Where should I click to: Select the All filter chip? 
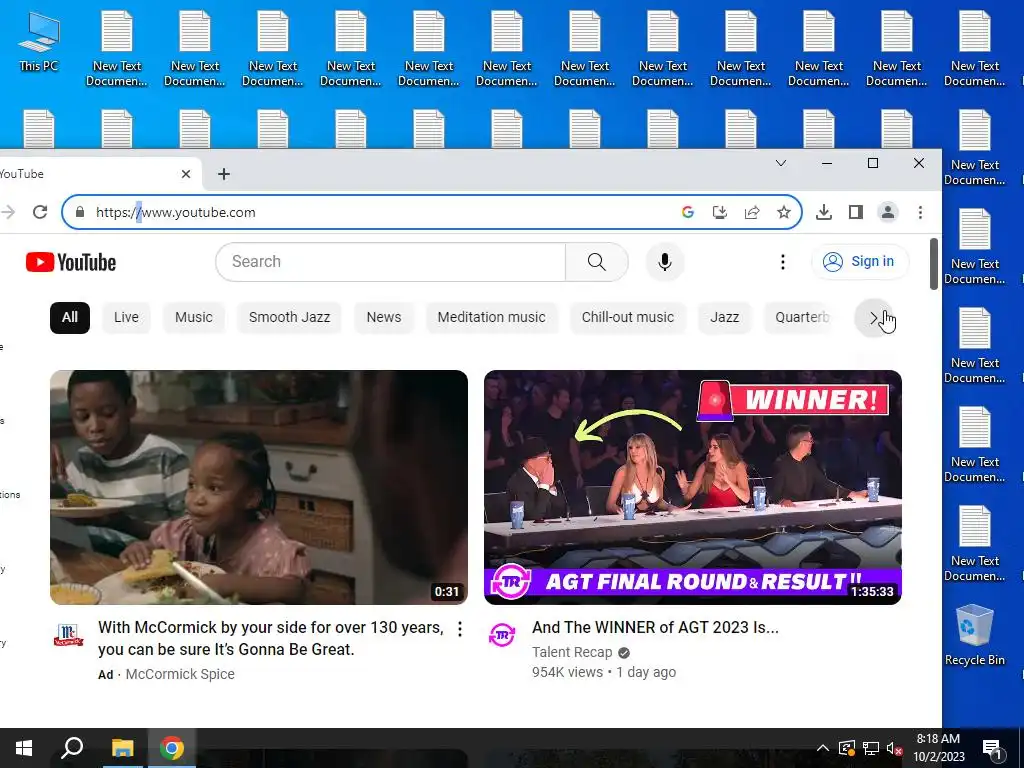click(x=70, y=317)
